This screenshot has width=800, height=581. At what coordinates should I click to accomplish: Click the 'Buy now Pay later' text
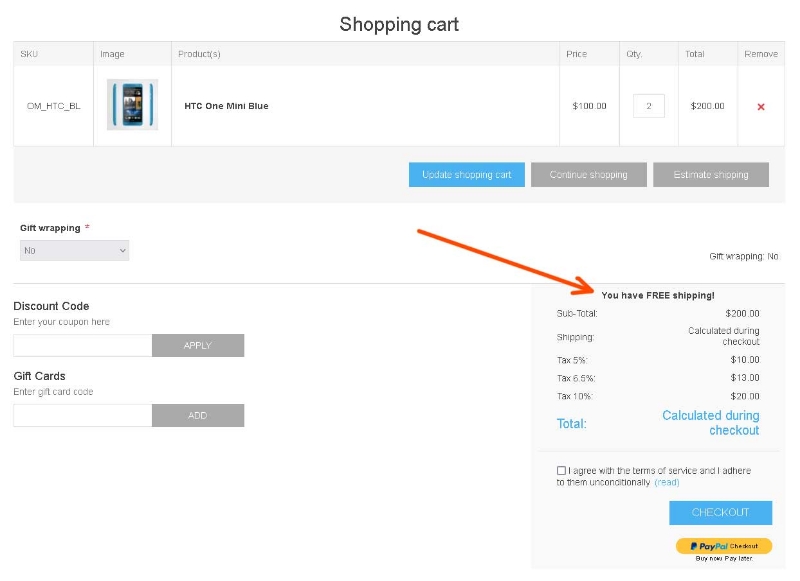pos(724,559)
